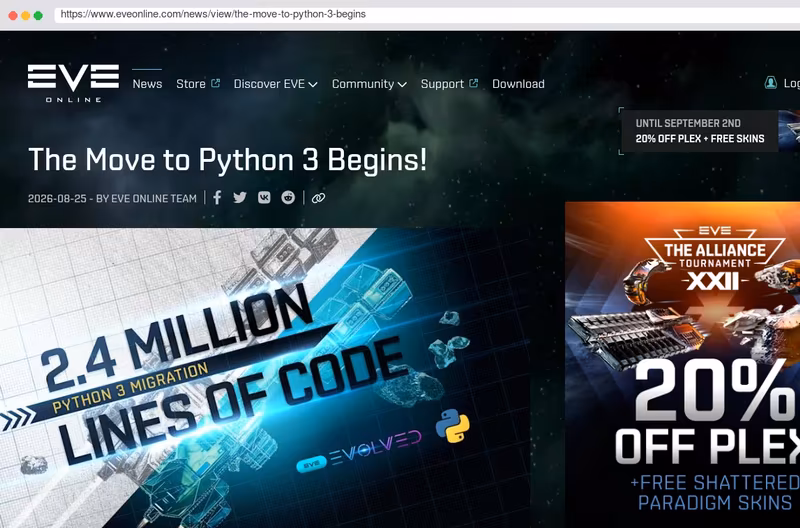Open the Store link
The image size is (800, 528).
coord(191,84)
